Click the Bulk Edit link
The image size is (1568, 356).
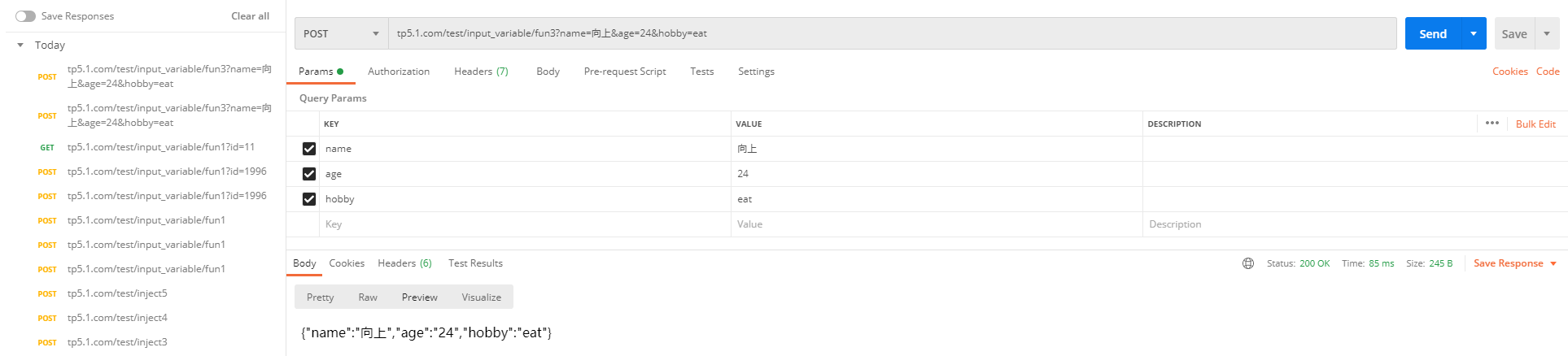point(1535,124)
